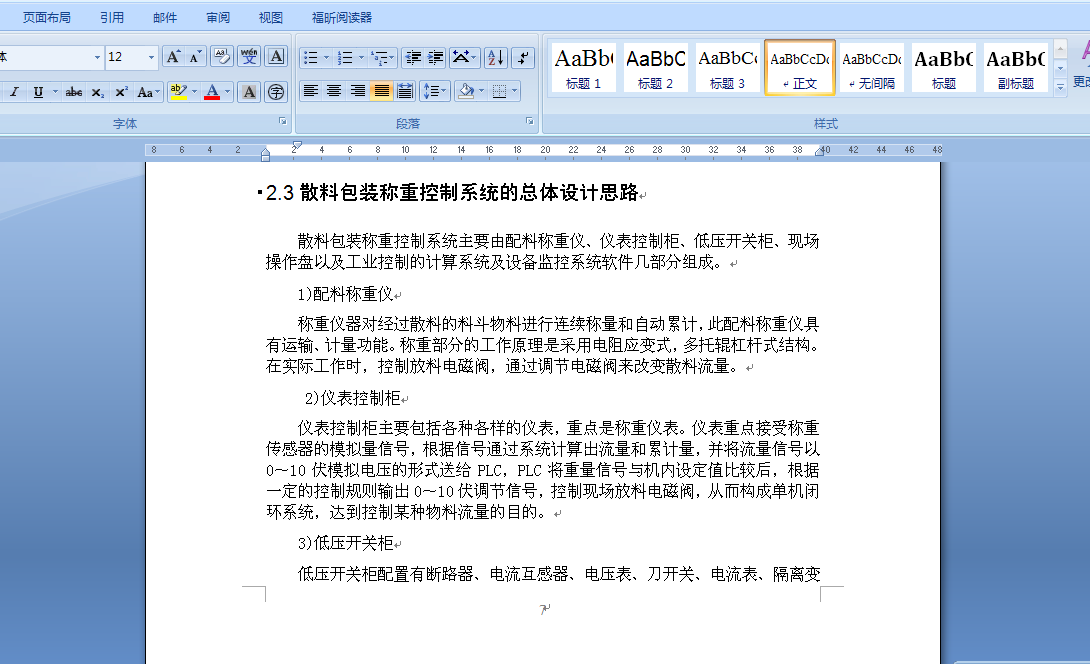This screenshot has width=1090, height=664.
Task: Click the first-line indent ruler marker
Action: pos(297,145)
